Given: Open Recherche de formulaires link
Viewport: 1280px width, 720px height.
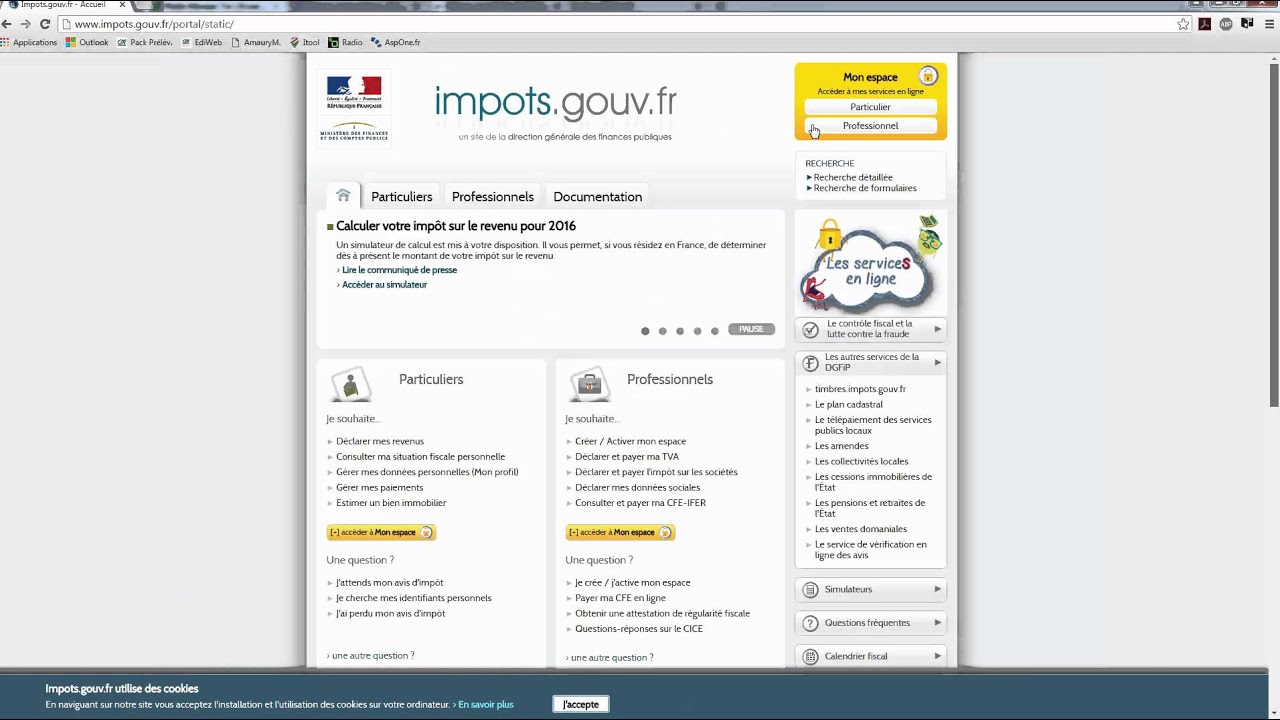Looking at the screenshot, I should pos(865,188).
